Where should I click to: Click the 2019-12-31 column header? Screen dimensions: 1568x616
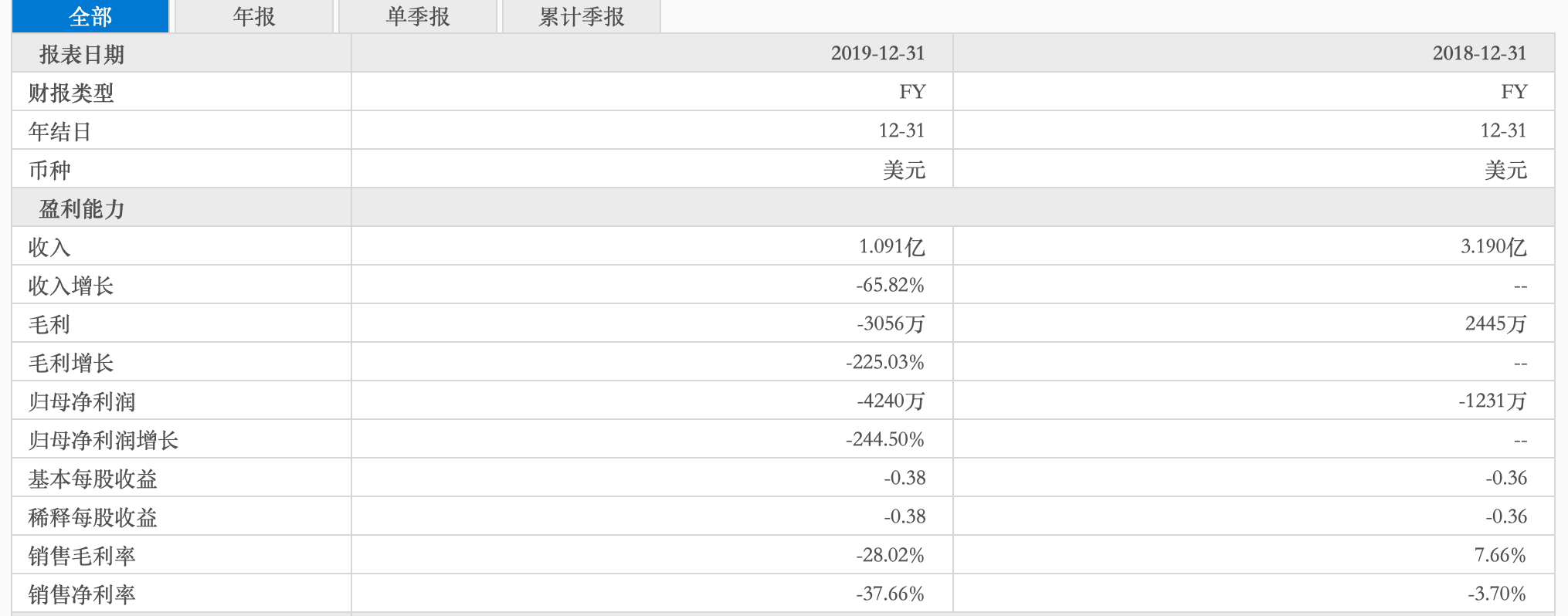[x=877, y=53]
